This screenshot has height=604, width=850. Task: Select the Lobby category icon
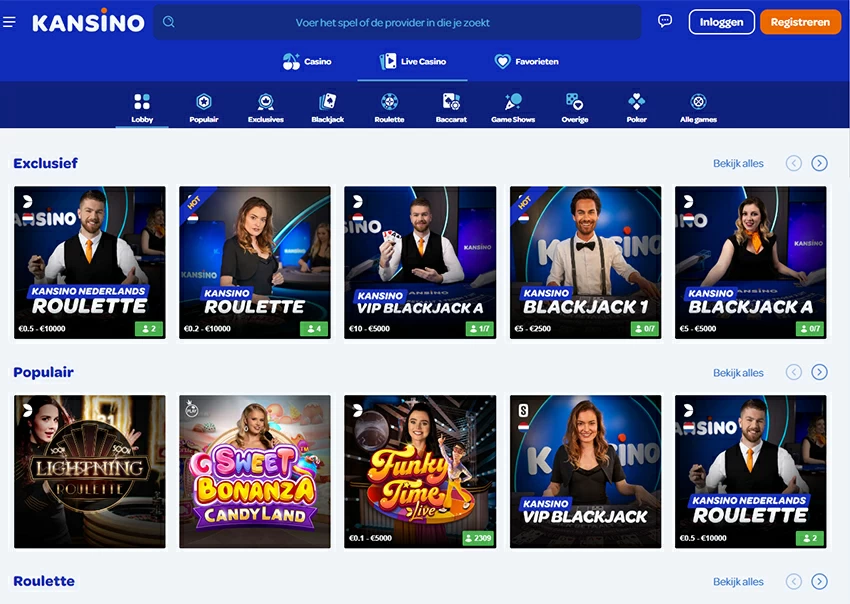coord(141,105)
